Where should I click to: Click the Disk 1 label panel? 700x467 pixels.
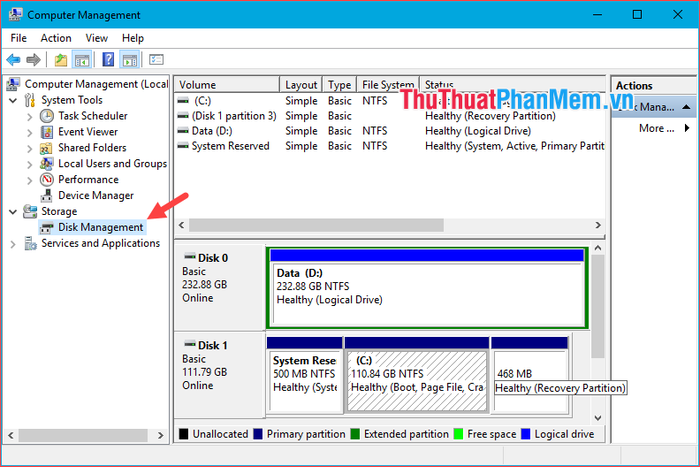220,374
